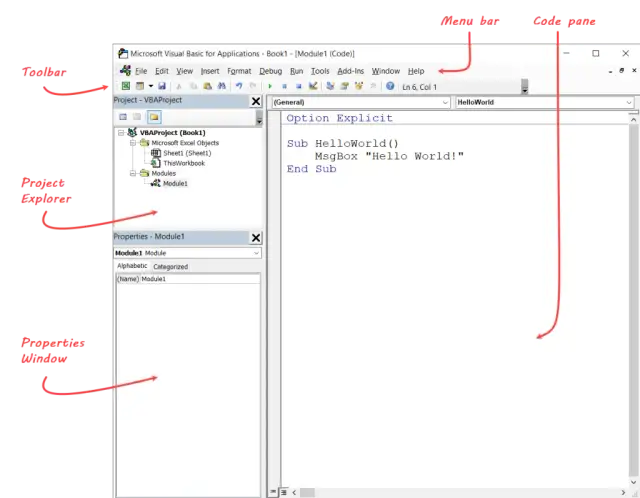This screenshot has height=498, width=640.
Task: Open the Add-Ins menu
Action: (x=351, y=71)
